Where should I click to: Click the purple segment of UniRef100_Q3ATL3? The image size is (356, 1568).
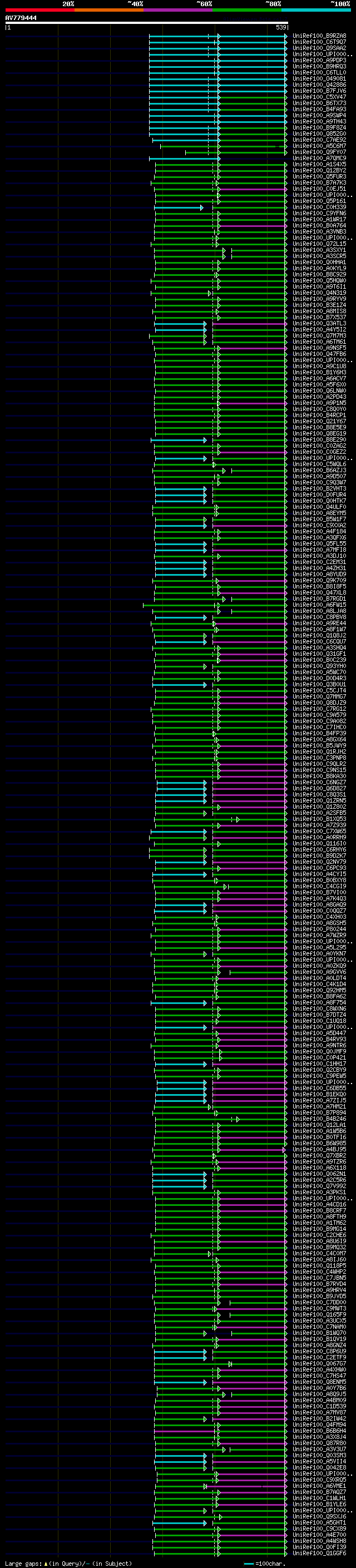250,324
